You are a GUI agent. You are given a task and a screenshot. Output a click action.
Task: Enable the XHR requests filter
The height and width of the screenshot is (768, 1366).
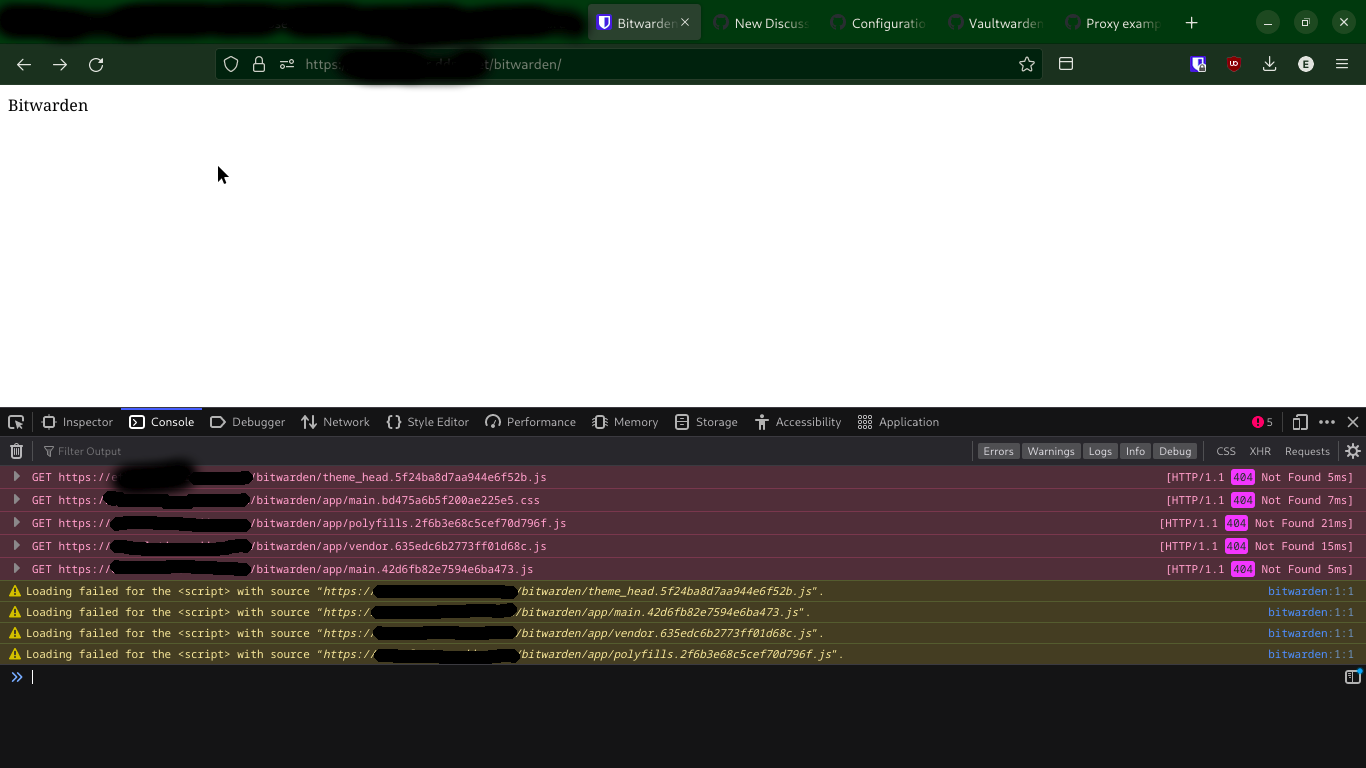click(x=1260, y=451)
